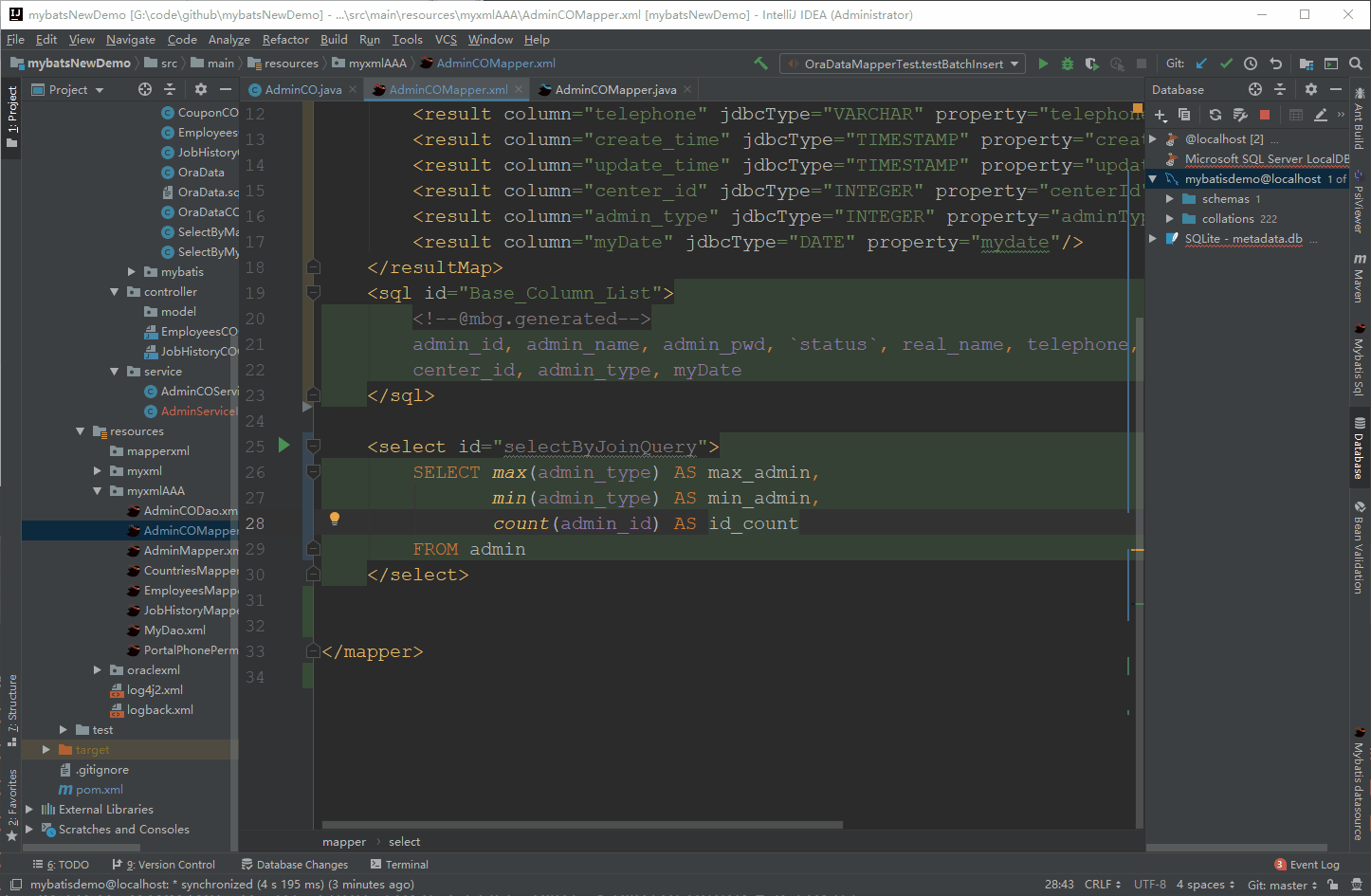Click the locate target icon in Project panel

pos(145,89)
